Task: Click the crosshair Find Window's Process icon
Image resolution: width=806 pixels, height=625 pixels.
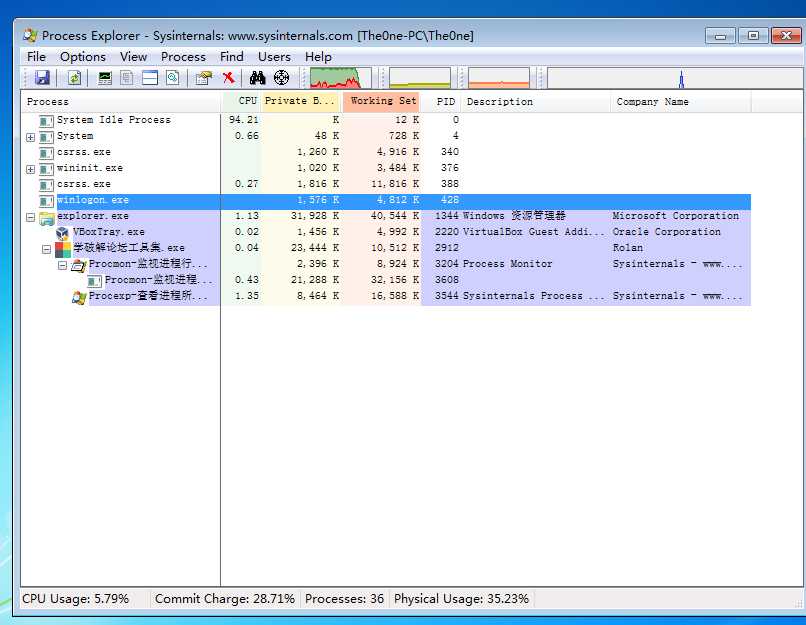Action: [281, 78]
